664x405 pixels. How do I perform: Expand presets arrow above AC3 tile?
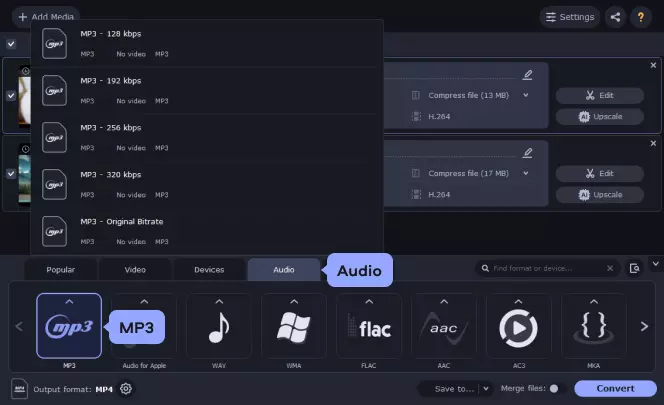[518, 302]
